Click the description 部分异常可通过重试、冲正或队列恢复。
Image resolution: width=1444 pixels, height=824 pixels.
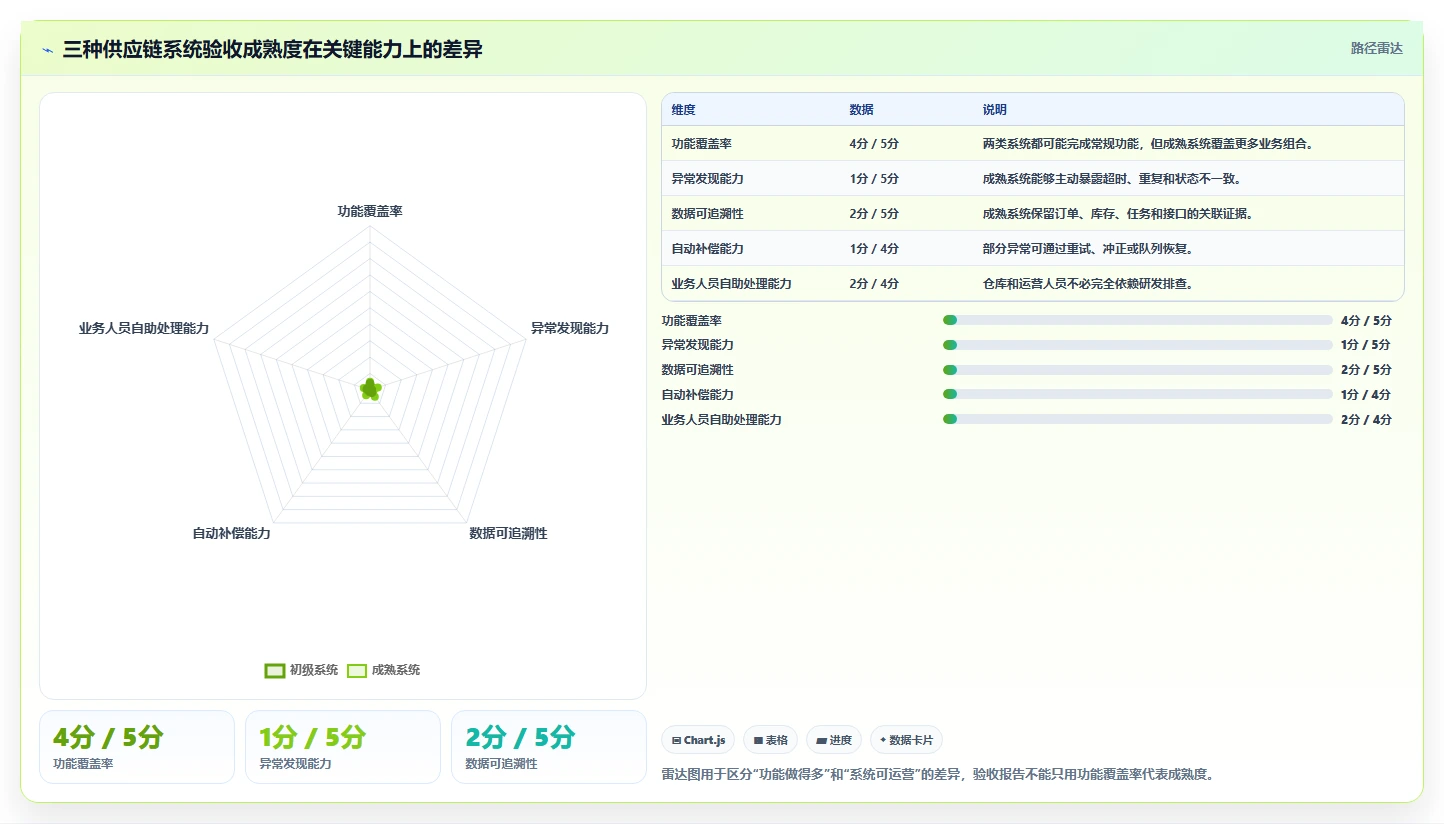coord(1088,248)
